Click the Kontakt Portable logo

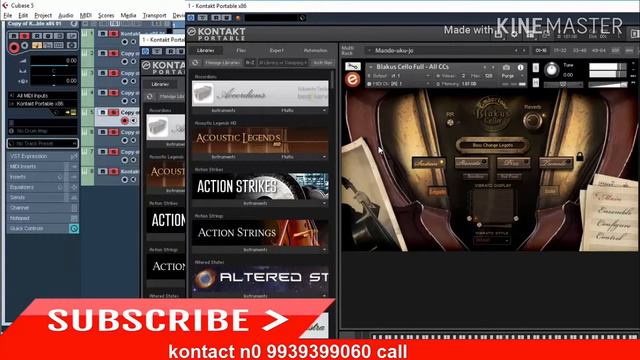click(x=217, y=33)
